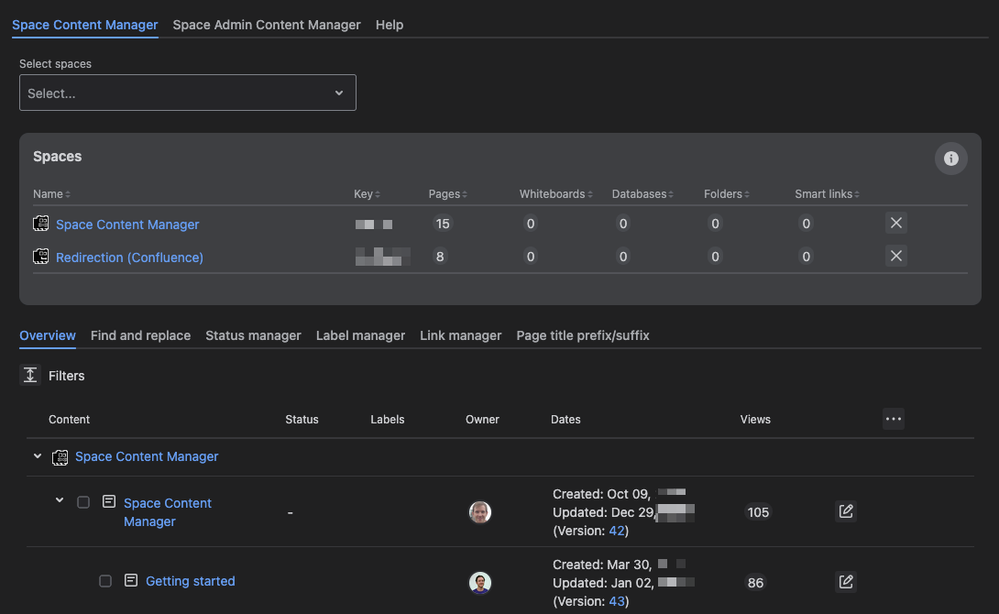This screenshot has height=614, width=999.
Task: Open the Redirection (Confluence) space link
Action: coord(129,257)
